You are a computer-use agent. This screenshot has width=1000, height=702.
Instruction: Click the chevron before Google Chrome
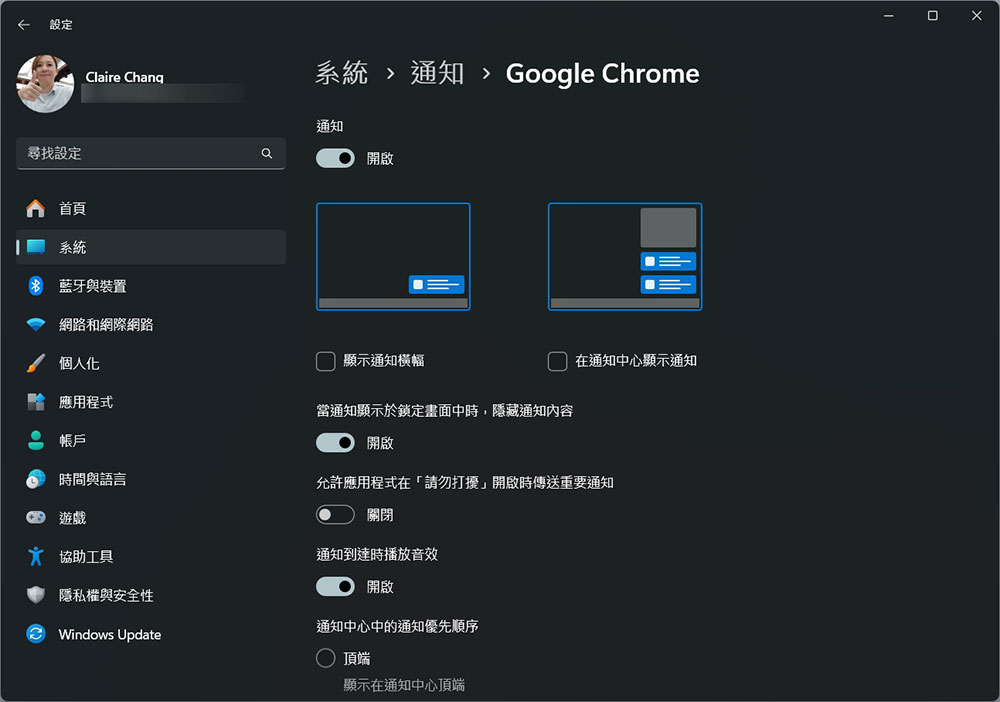click(x=486, y=74)
